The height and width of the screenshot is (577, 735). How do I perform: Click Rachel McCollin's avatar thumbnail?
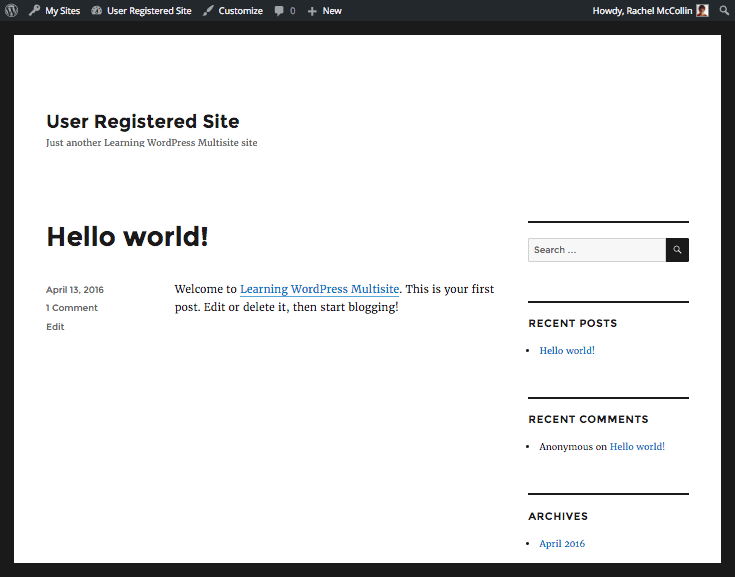(x=702, y=10)
